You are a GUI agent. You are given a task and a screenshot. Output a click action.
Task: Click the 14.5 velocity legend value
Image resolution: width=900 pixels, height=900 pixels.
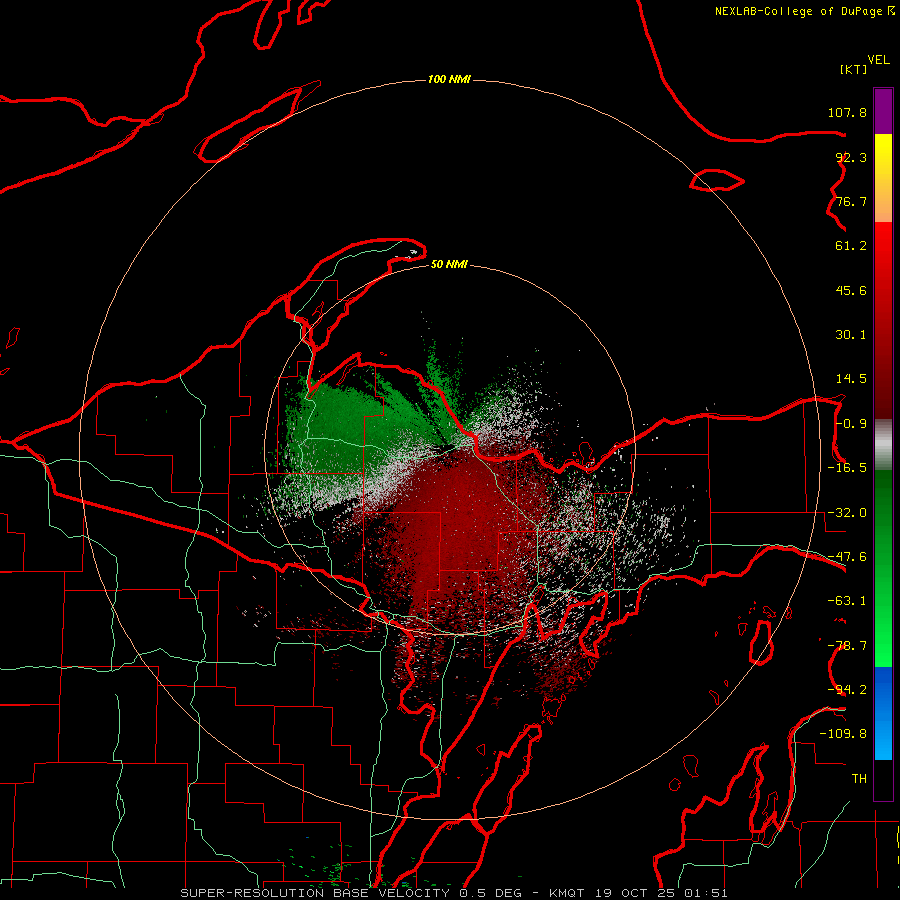point(851,379)
